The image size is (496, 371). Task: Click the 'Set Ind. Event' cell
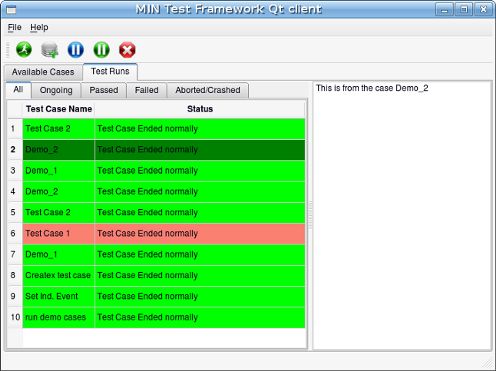[x=59, y=296]
